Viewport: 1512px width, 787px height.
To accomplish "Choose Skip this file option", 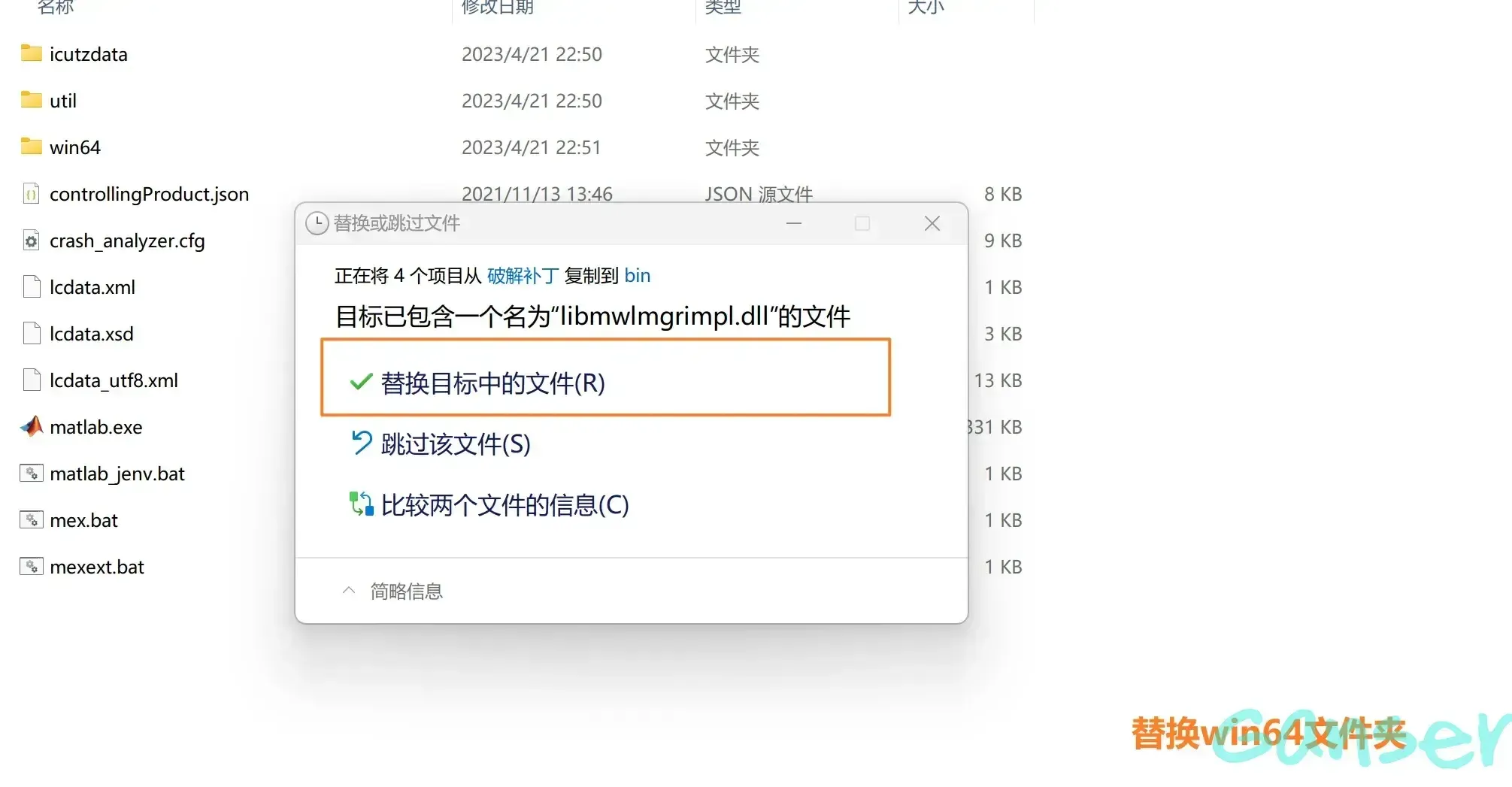I will pos(455,444).
